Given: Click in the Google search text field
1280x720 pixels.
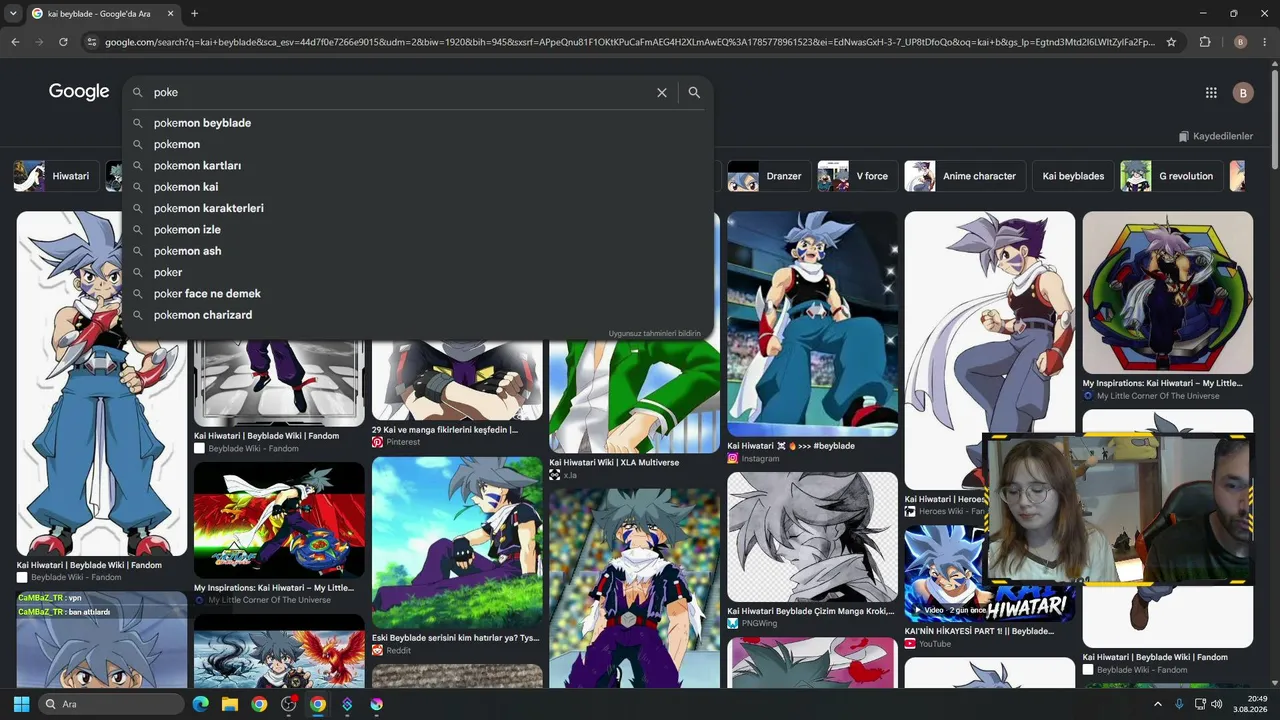Looking at the screenshot, I should (400, 92).
